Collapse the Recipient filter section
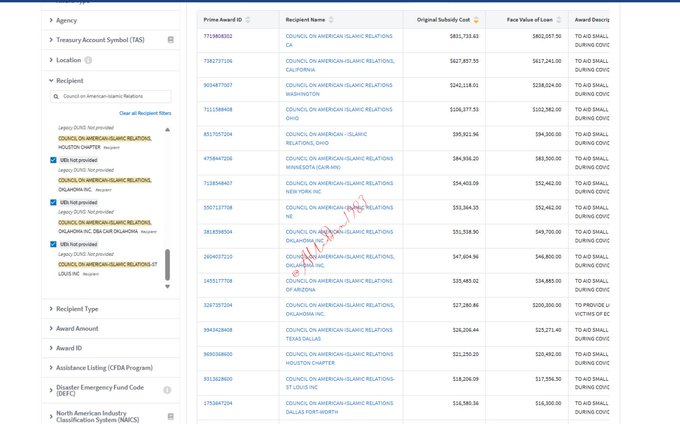The image size is (680, 424). click(x=69, y=80)
